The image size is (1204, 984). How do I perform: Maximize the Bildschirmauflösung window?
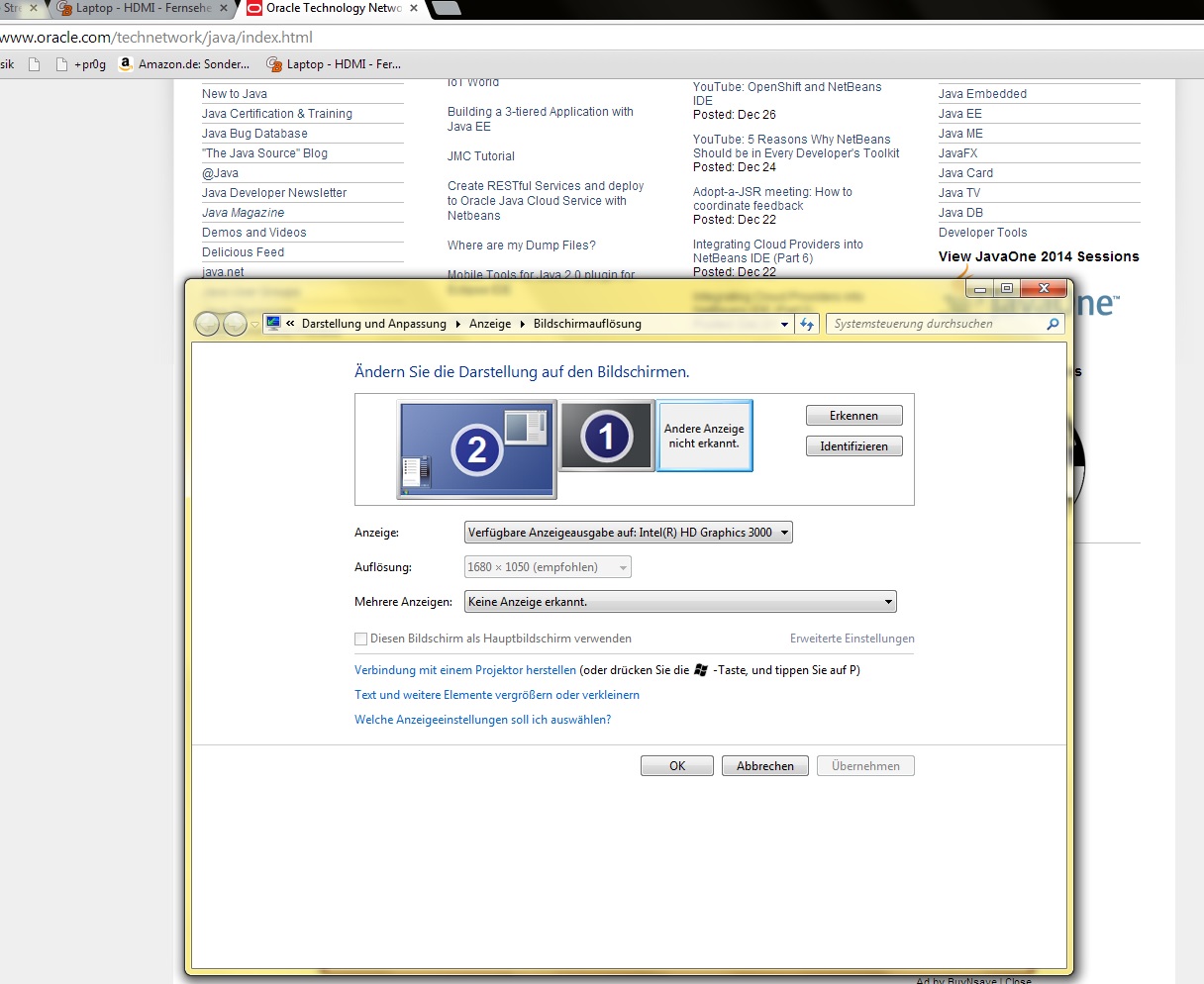[1007, 288]
